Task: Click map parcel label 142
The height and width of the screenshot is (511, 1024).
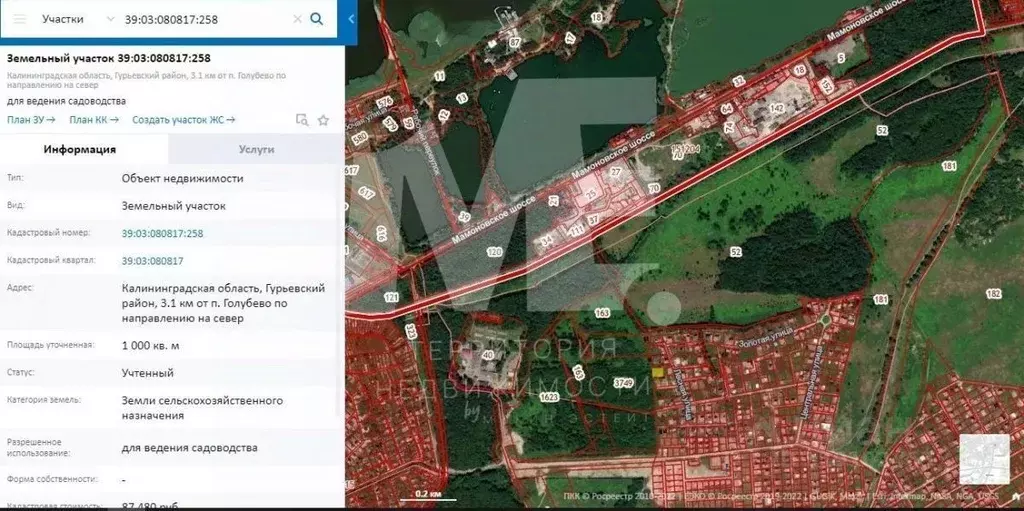Action: point(776,107)
